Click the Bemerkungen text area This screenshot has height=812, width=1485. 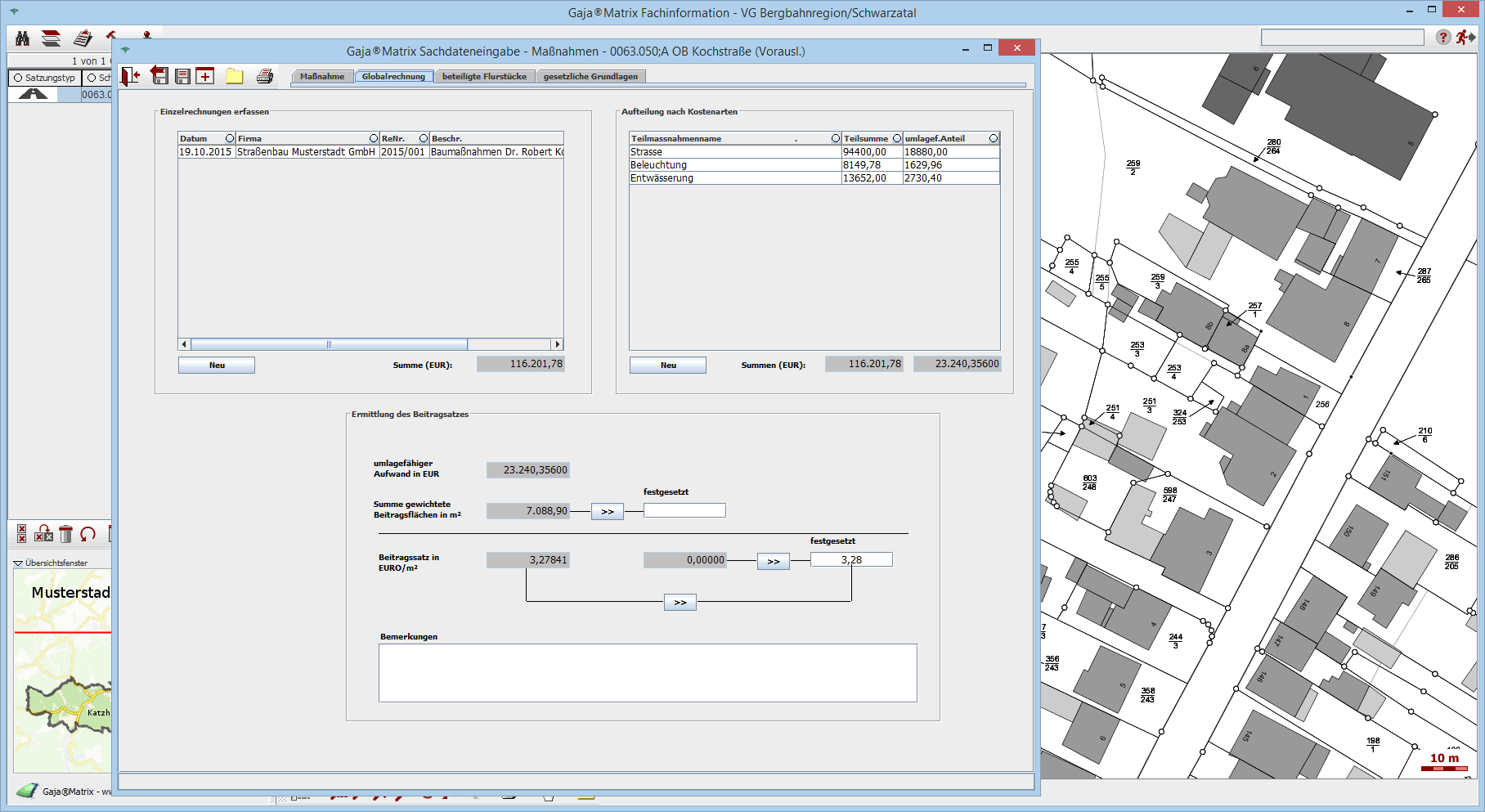[x=647, y=673]
